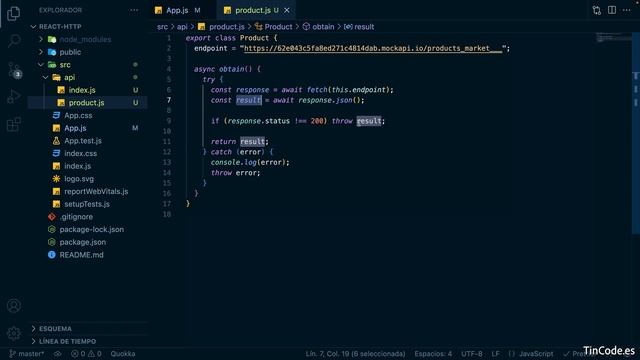Viewport: 640px width, 360px height.
Task: Change indentation via Espacios: 4
Action: coord(433,354)
